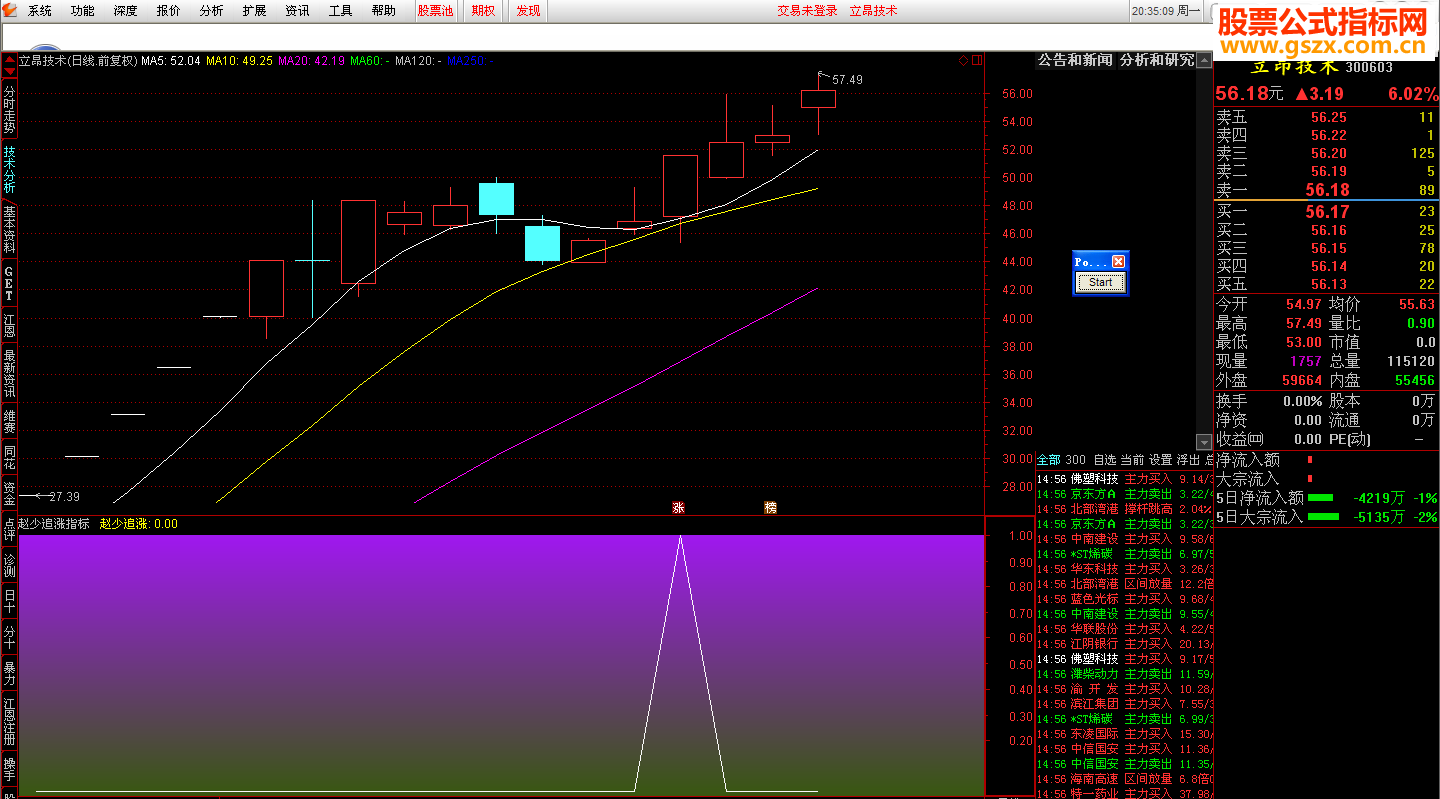Click the MA10: 49.25 label

pos(239,61)
